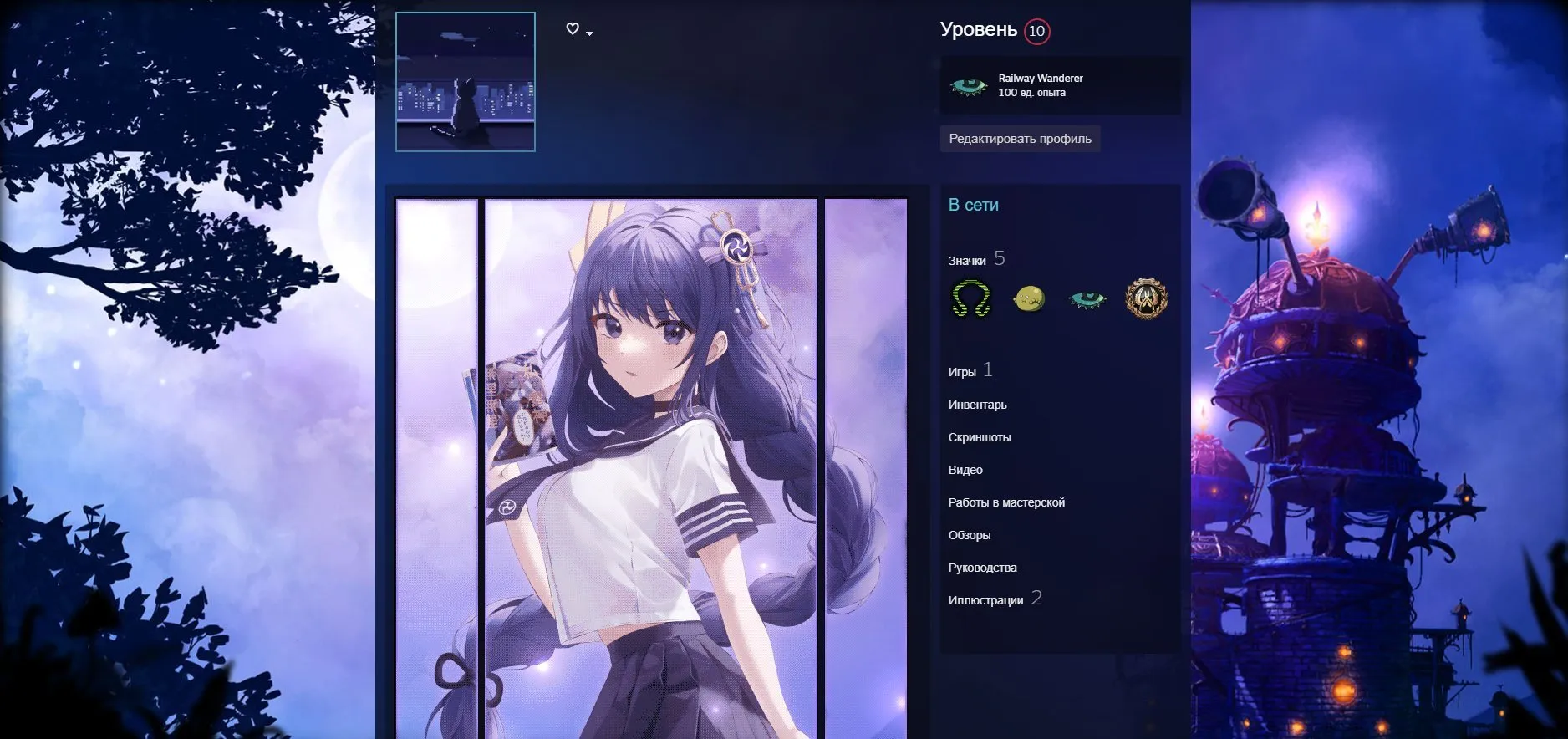Screen dimensions: 1568x739
Task: Click the level 10 circle badge
Action: pyautogui.click(x=1036, y=31)
